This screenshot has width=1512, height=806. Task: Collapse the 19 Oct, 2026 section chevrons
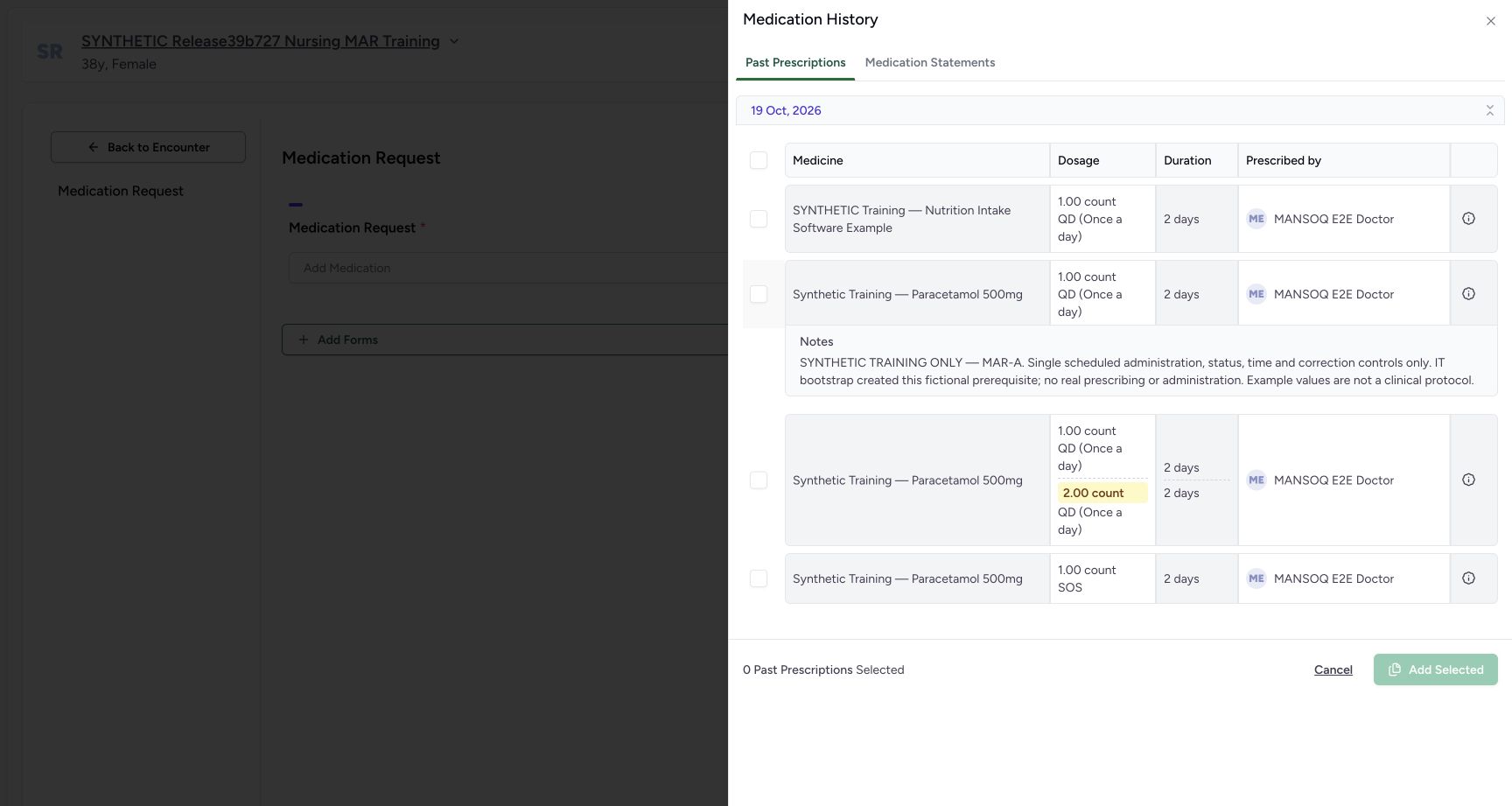click(1489, 110)
